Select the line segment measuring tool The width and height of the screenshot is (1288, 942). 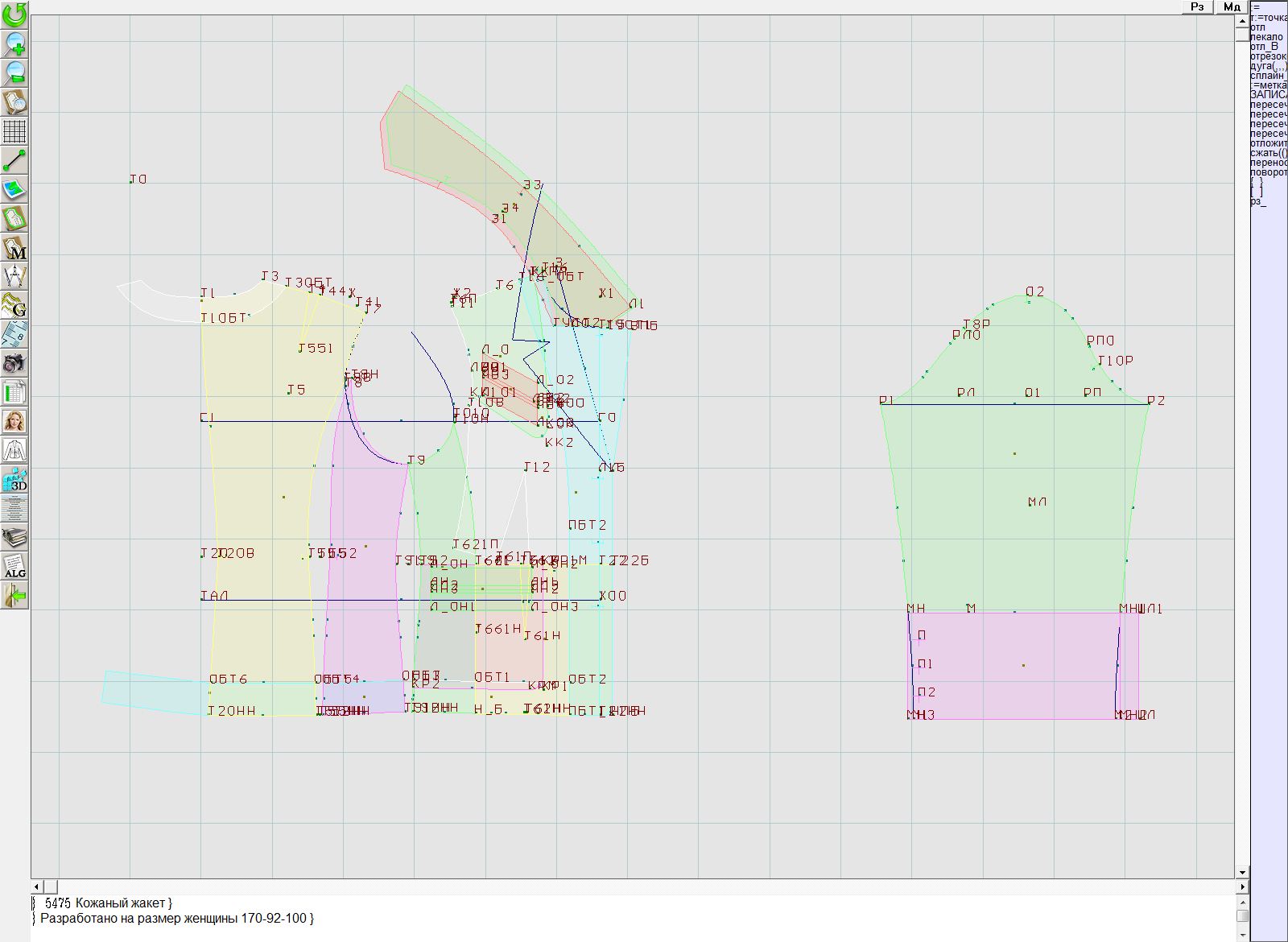tap(14, 160)
